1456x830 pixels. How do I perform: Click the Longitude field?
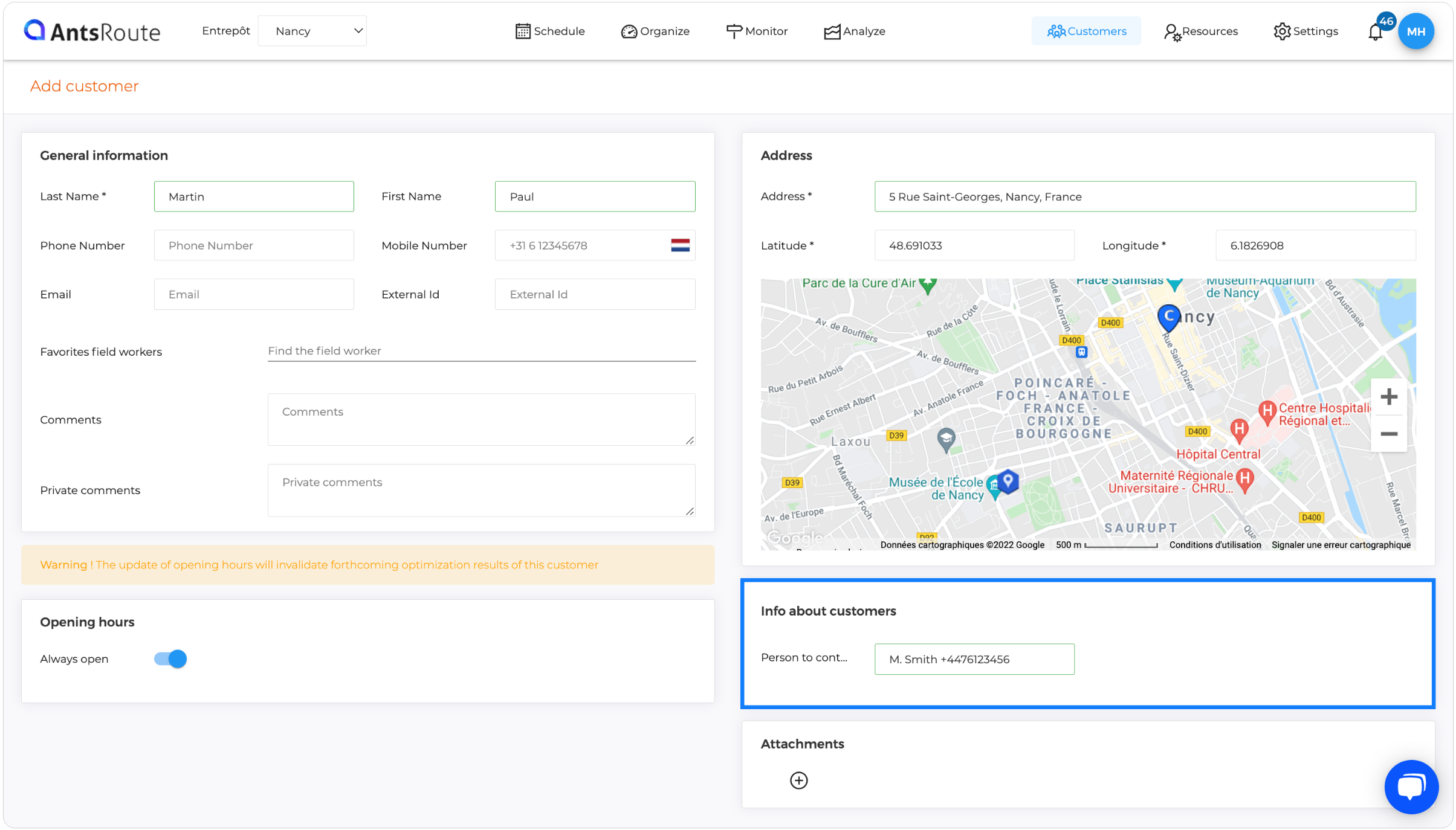pos(1315,245)
